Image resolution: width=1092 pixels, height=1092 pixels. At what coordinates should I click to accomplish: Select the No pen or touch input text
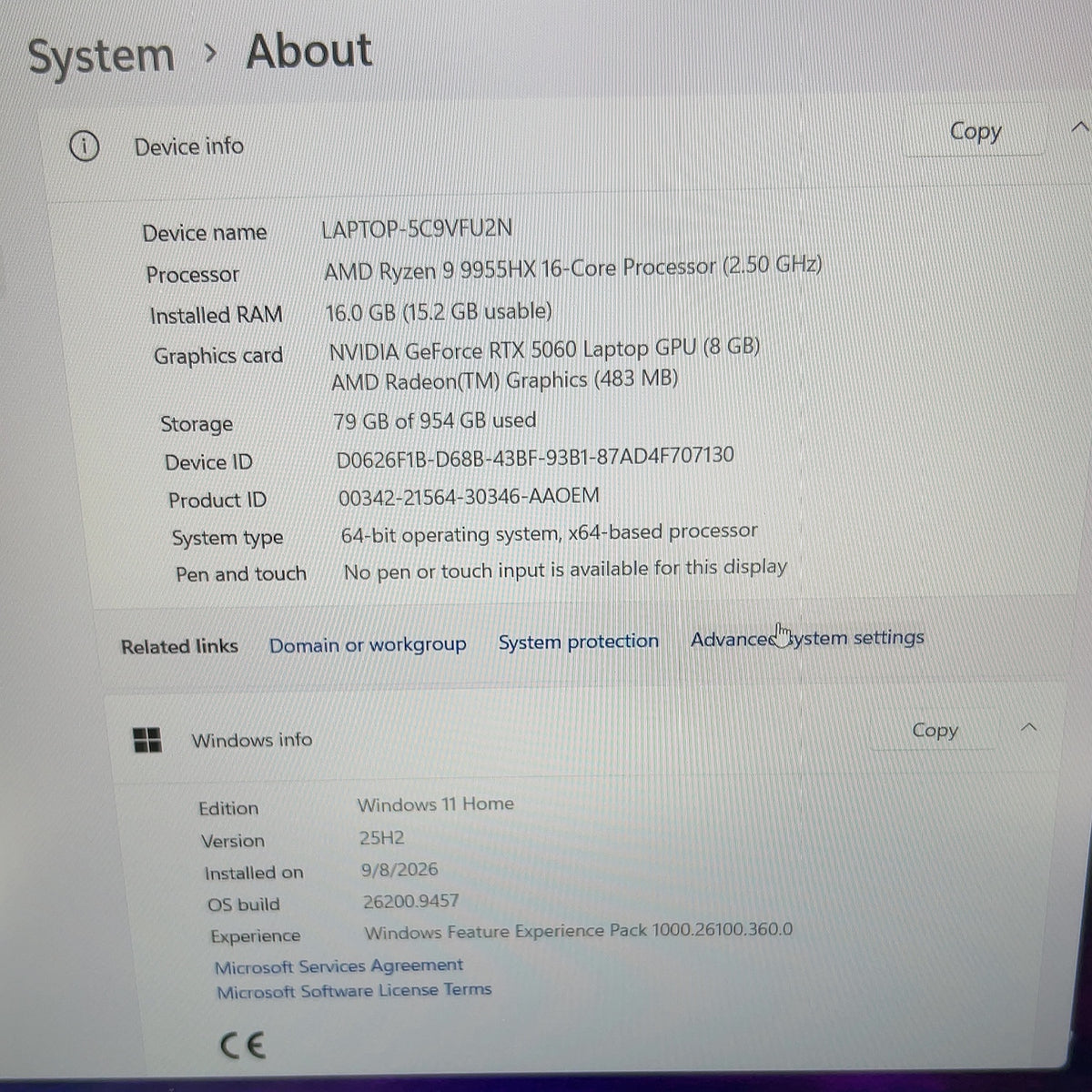pos(565,570)
